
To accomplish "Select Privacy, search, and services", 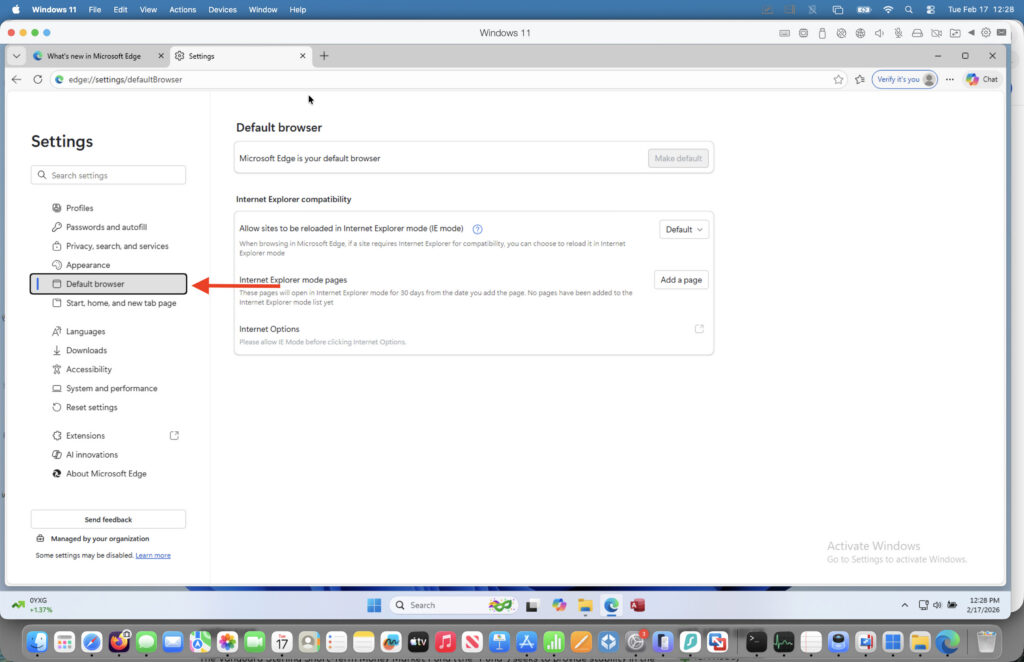I will [117, 246].
